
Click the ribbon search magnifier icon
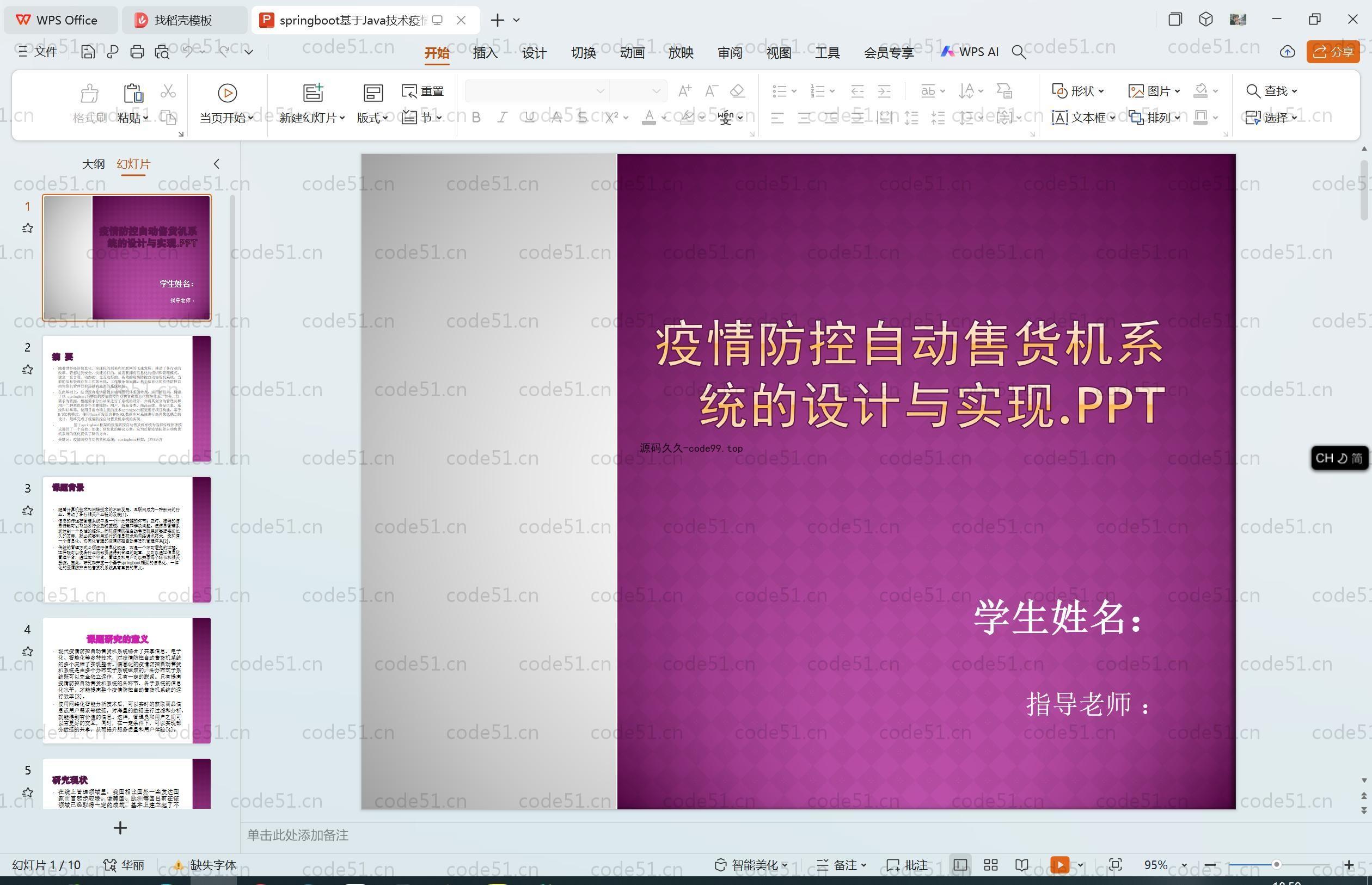1019,52
